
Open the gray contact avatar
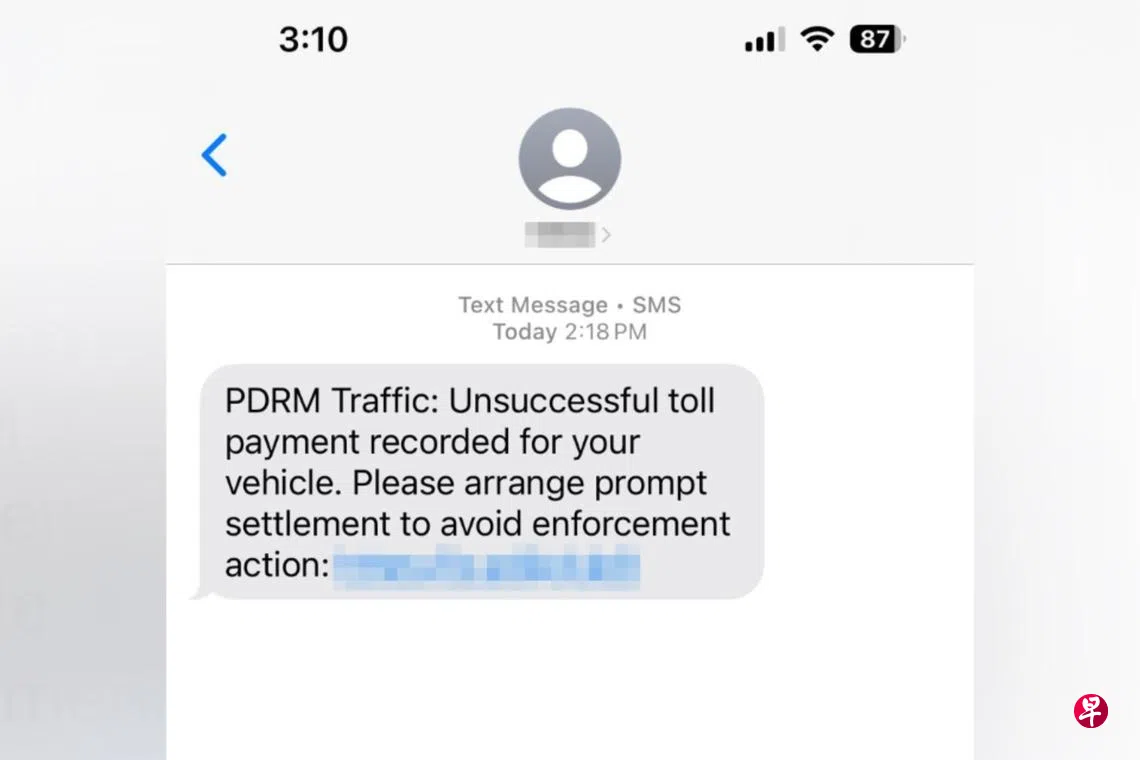tap(569, 159)
